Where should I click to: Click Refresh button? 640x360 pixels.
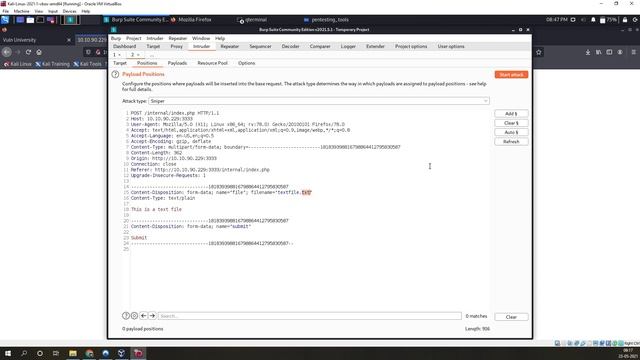coord(511,142)
